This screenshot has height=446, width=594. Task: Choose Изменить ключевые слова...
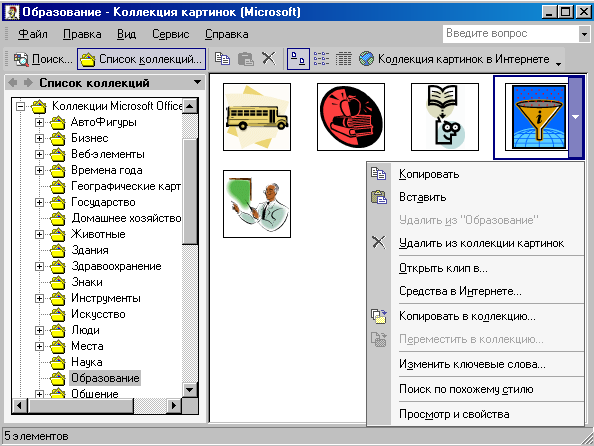pyautogui.click(x=475, y=364)
